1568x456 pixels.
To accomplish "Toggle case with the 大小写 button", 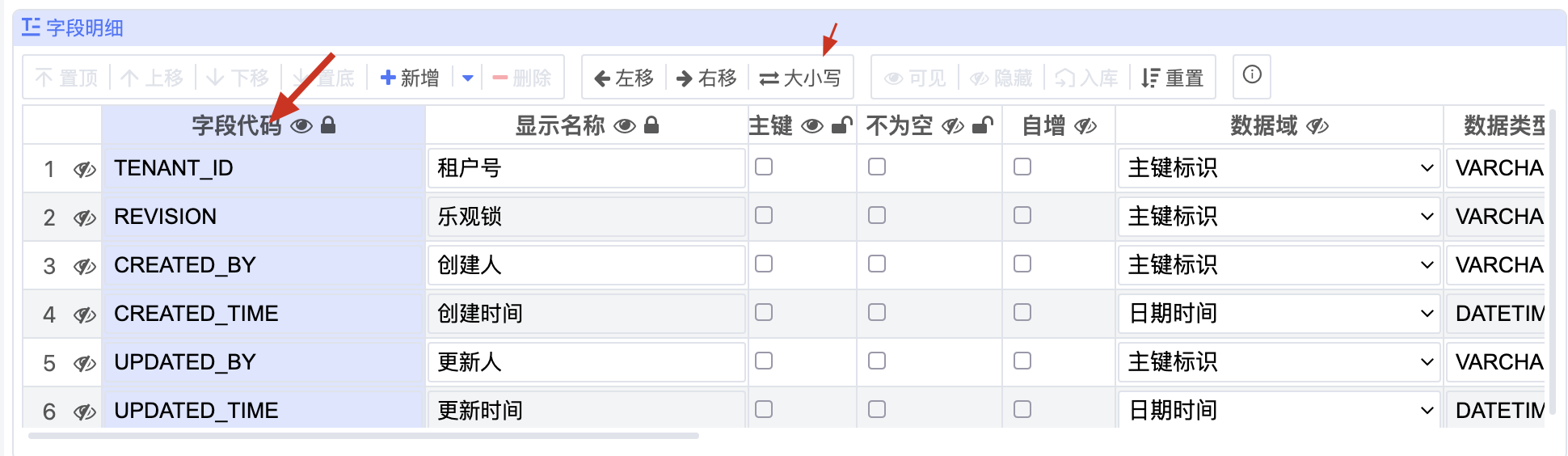I will tap(800, 78).
